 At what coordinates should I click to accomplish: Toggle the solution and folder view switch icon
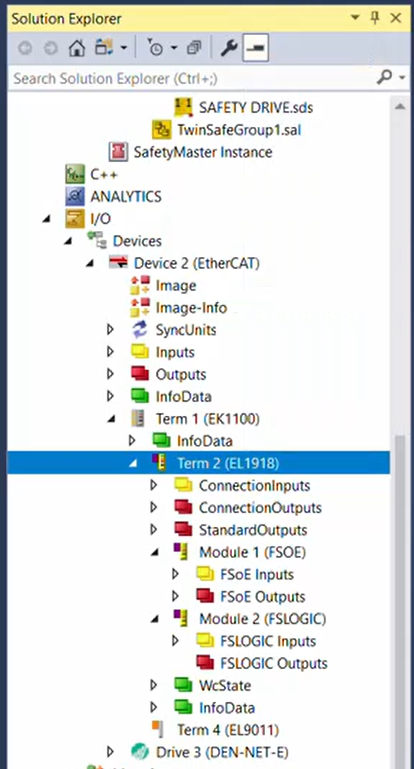click(x=104, y=49)
